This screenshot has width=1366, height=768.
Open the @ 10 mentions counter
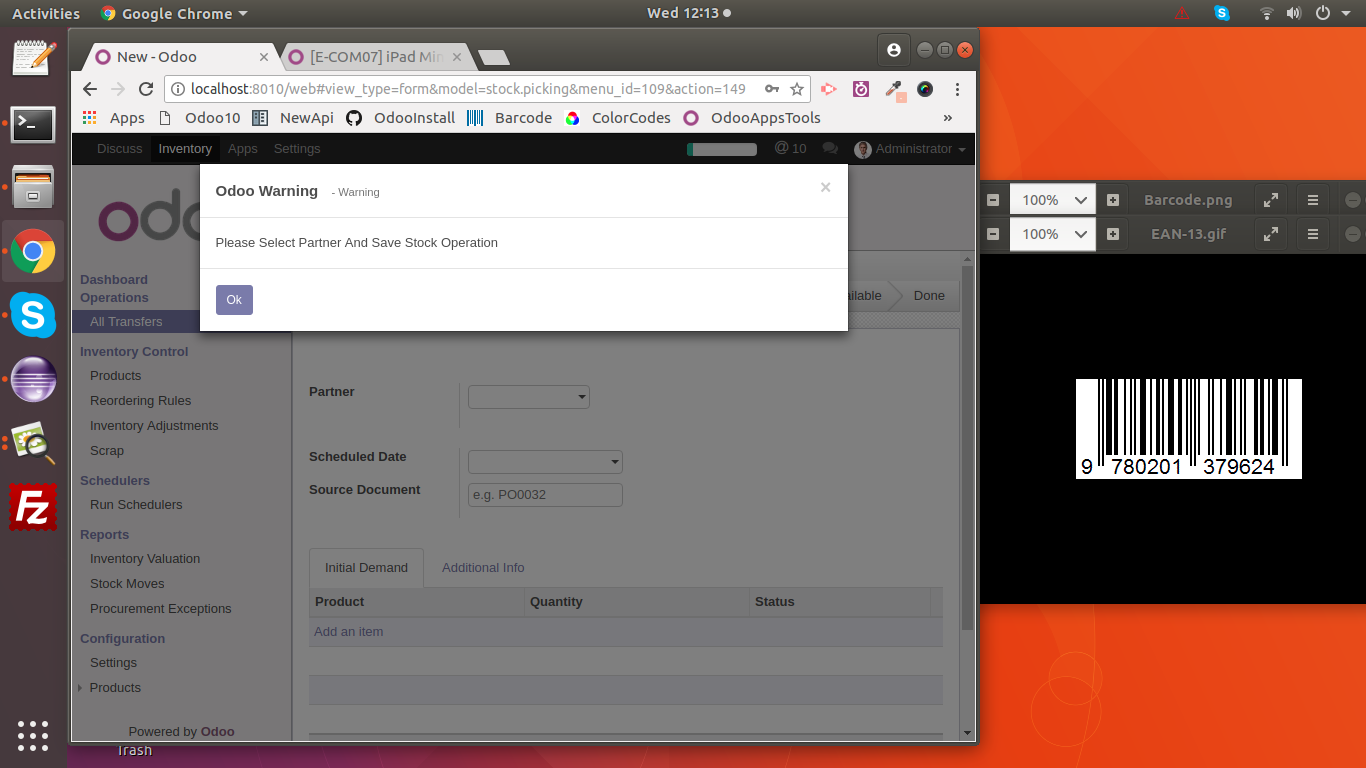coord(790,148)
